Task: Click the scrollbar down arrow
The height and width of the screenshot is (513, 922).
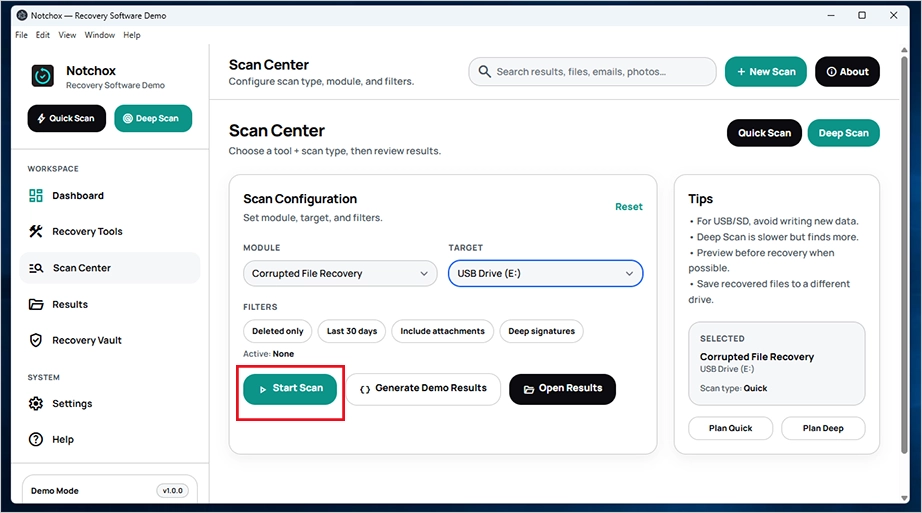Action: (x=904, y=498)
